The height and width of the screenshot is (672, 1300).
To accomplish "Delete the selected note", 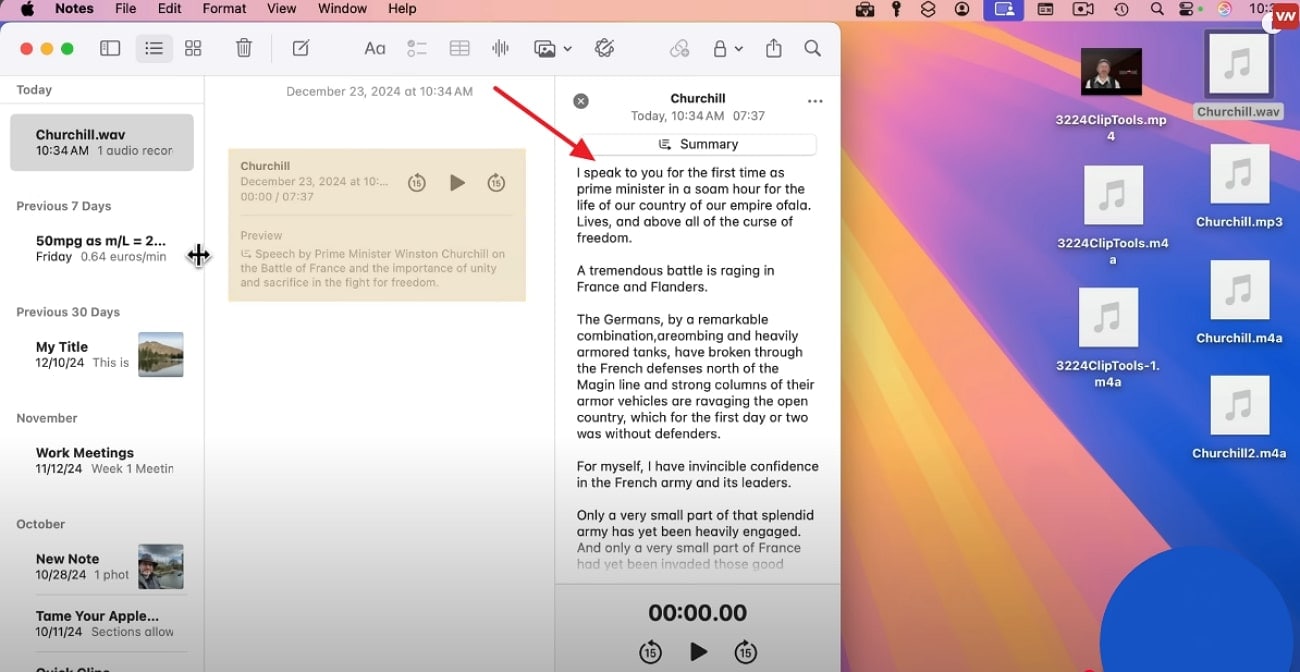I will (244, 48).
